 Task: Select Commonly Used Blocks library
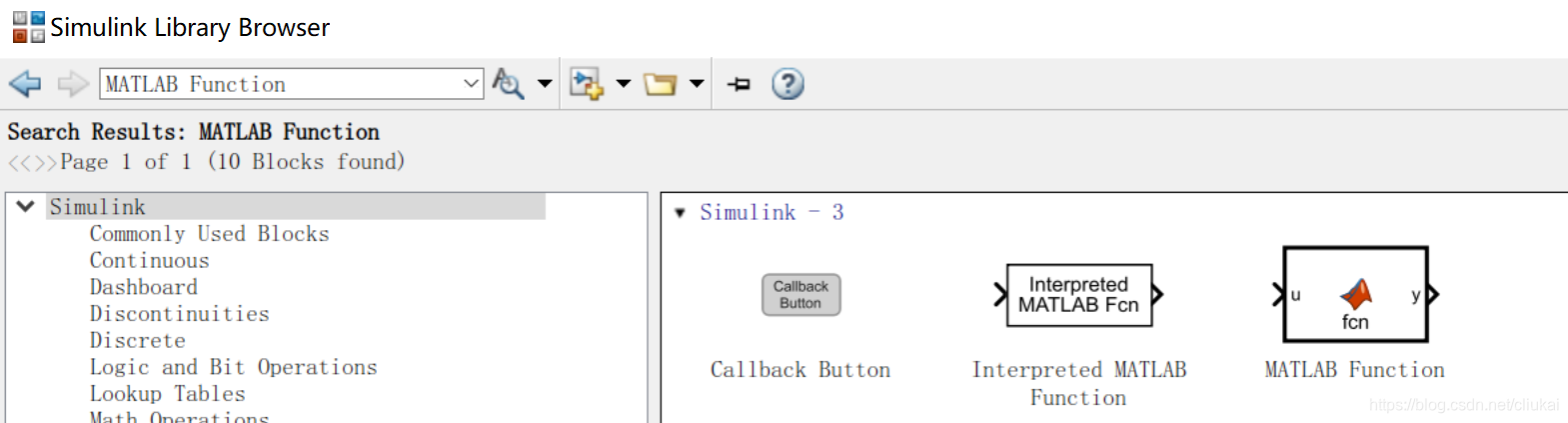click(x=209, y=234)
